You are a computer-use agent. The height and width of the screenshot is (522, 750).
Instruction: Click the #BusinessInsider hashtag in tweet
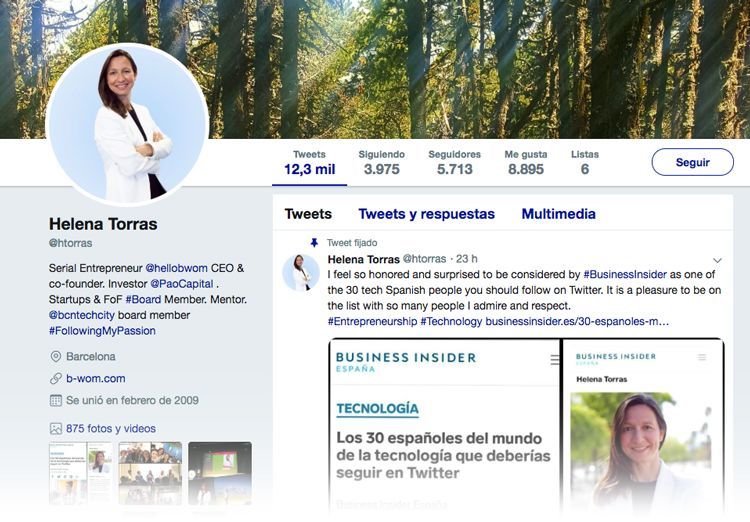pyautogui.click(x=625, y=275)
